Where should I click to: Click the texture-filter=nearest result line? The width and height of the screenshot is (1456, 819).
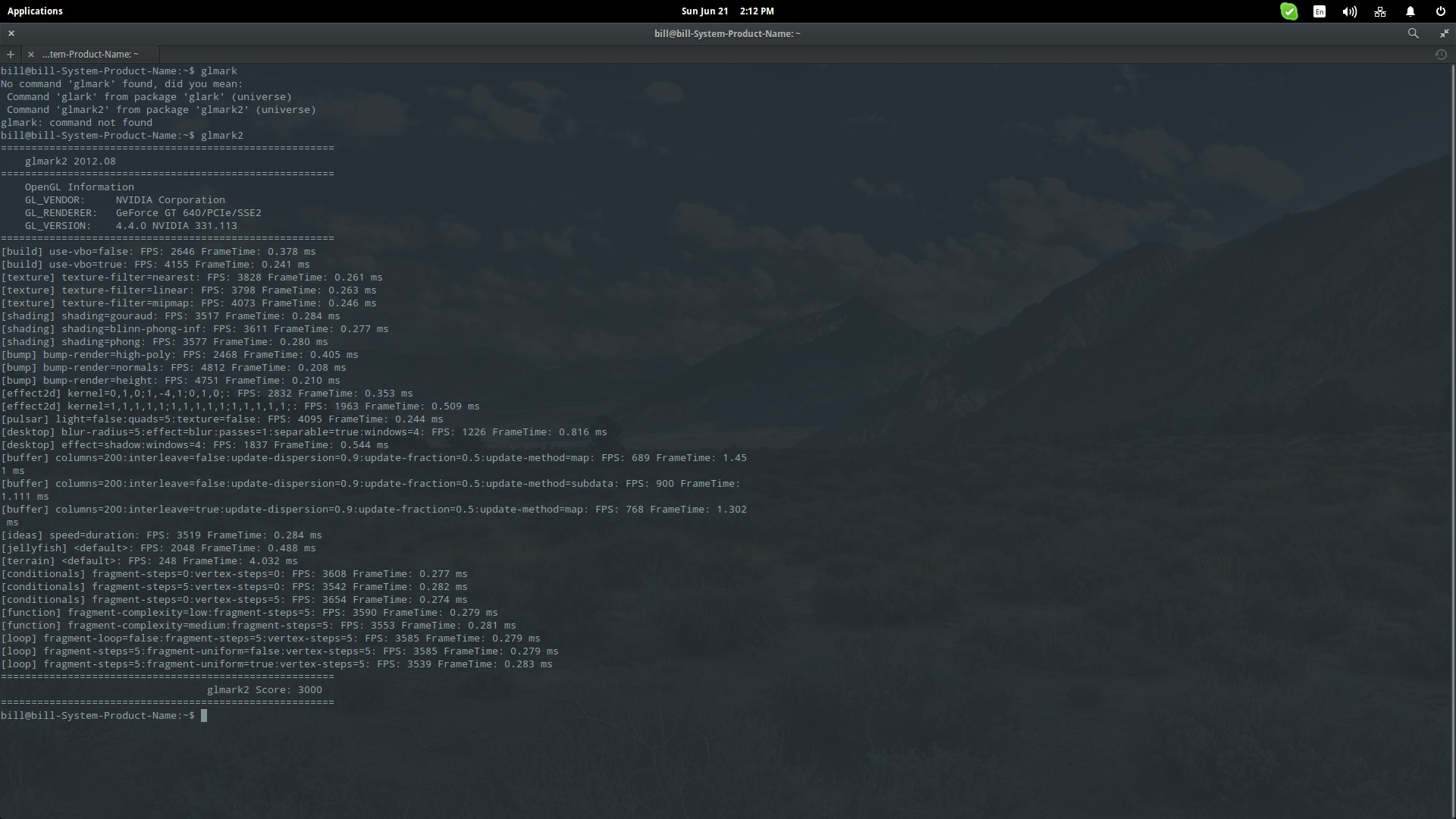192,277
